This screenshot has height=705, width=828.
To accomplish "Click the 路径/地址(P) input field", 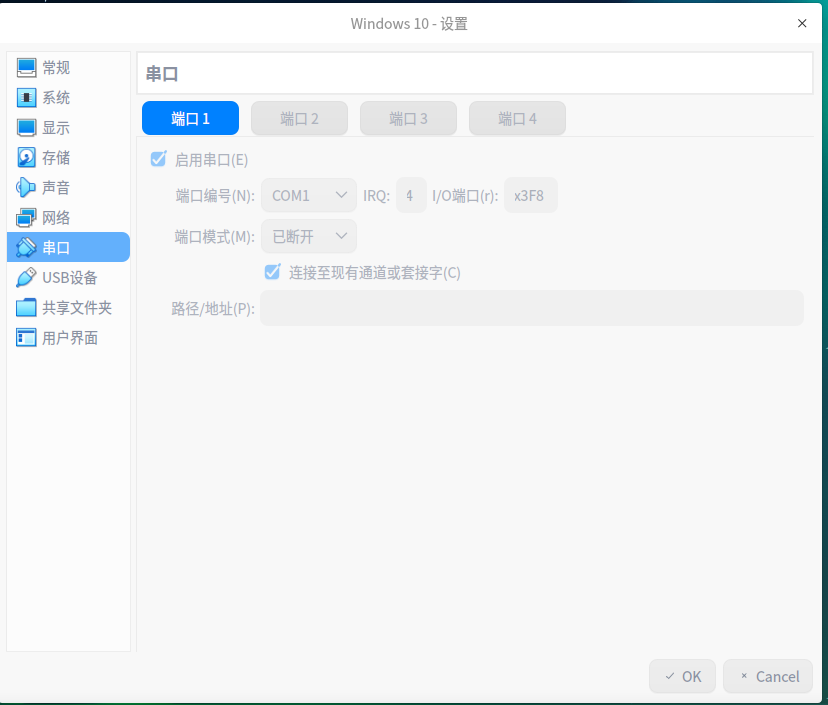I will 532,308.
